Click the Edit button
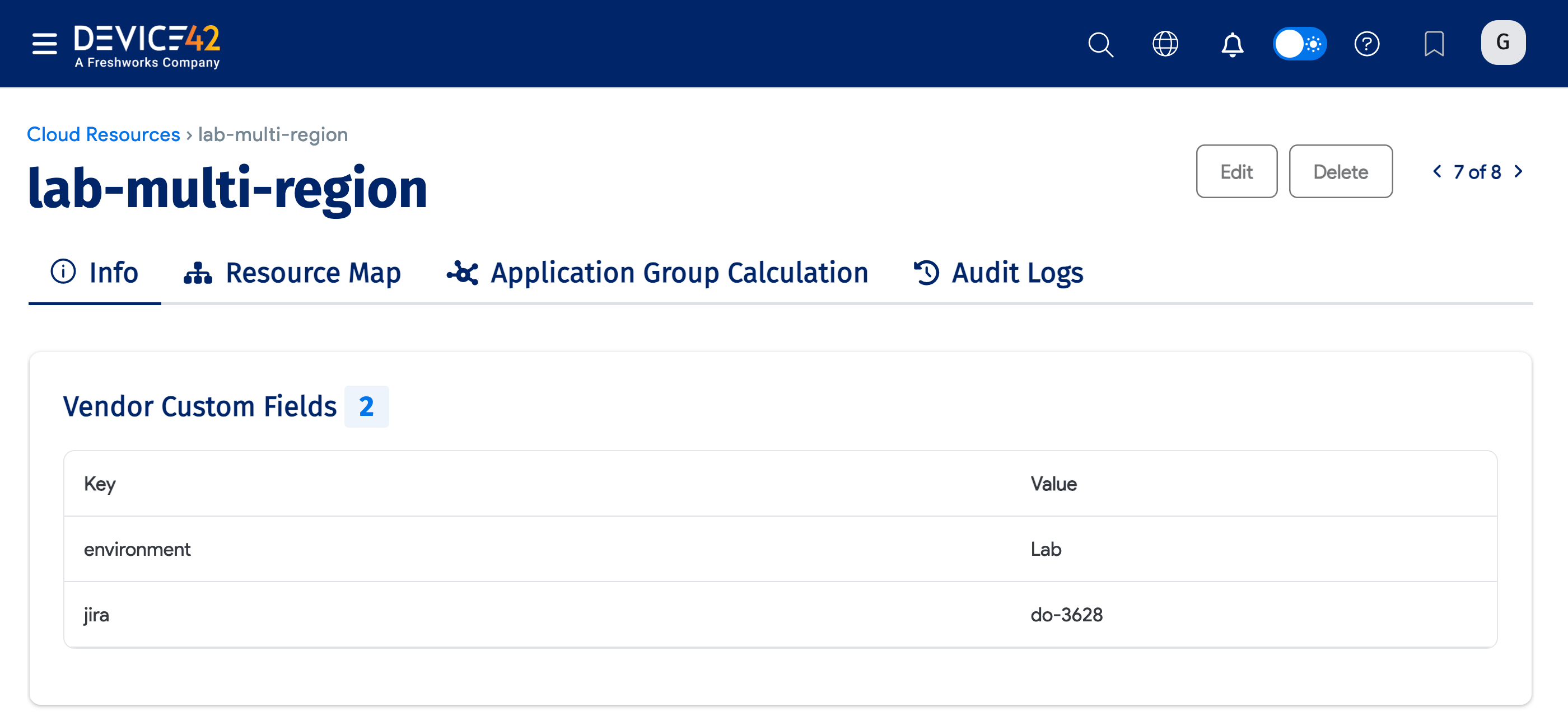 pyautogui.click(x=1236, y=172)
